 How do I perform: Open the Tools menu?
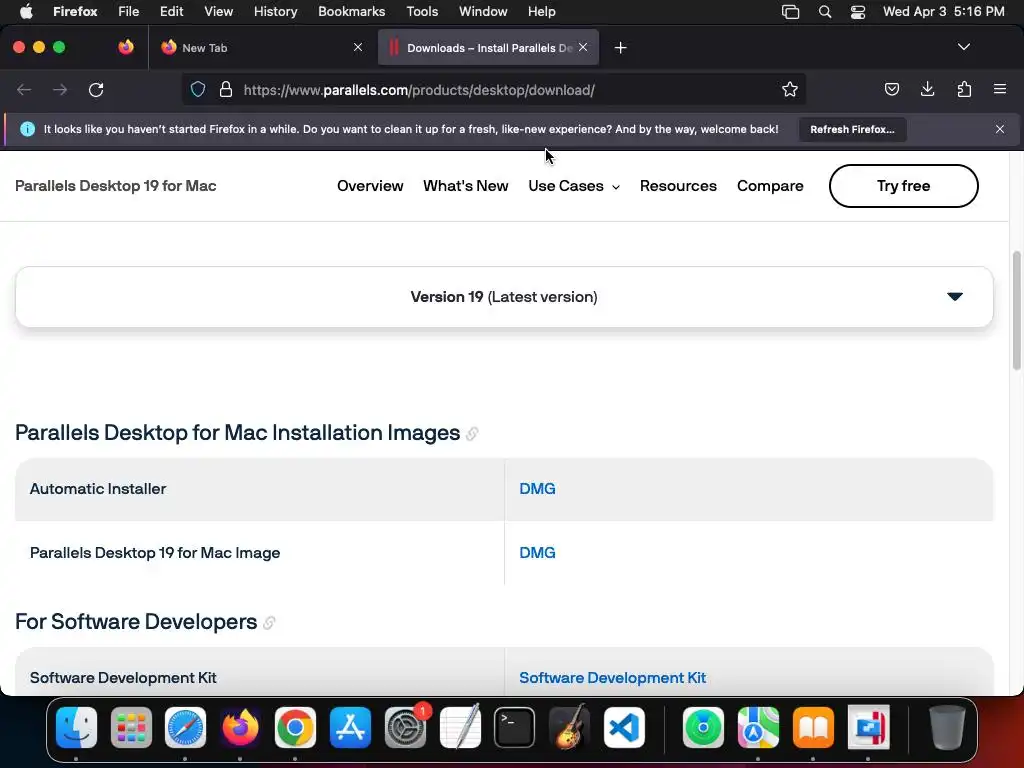422,12
